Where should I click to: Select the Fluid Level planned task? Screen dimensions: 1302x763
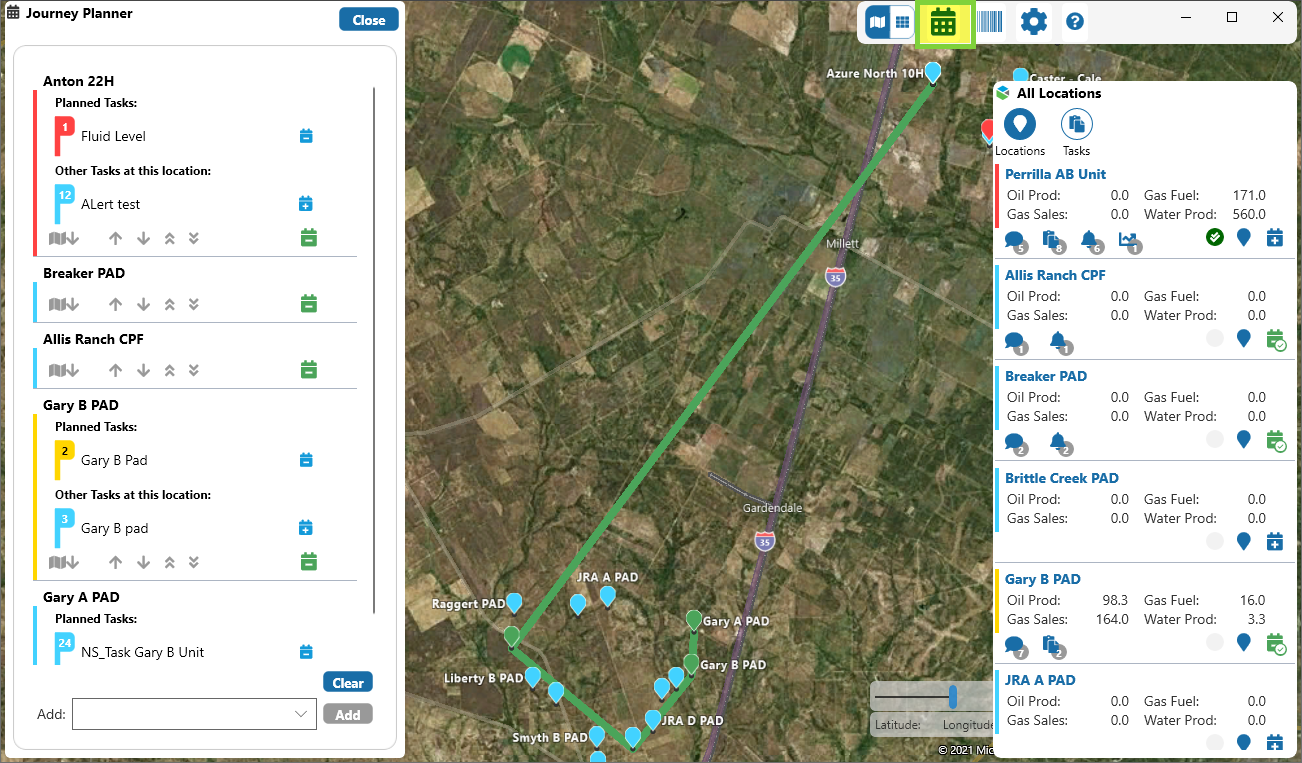click(114, 136)
